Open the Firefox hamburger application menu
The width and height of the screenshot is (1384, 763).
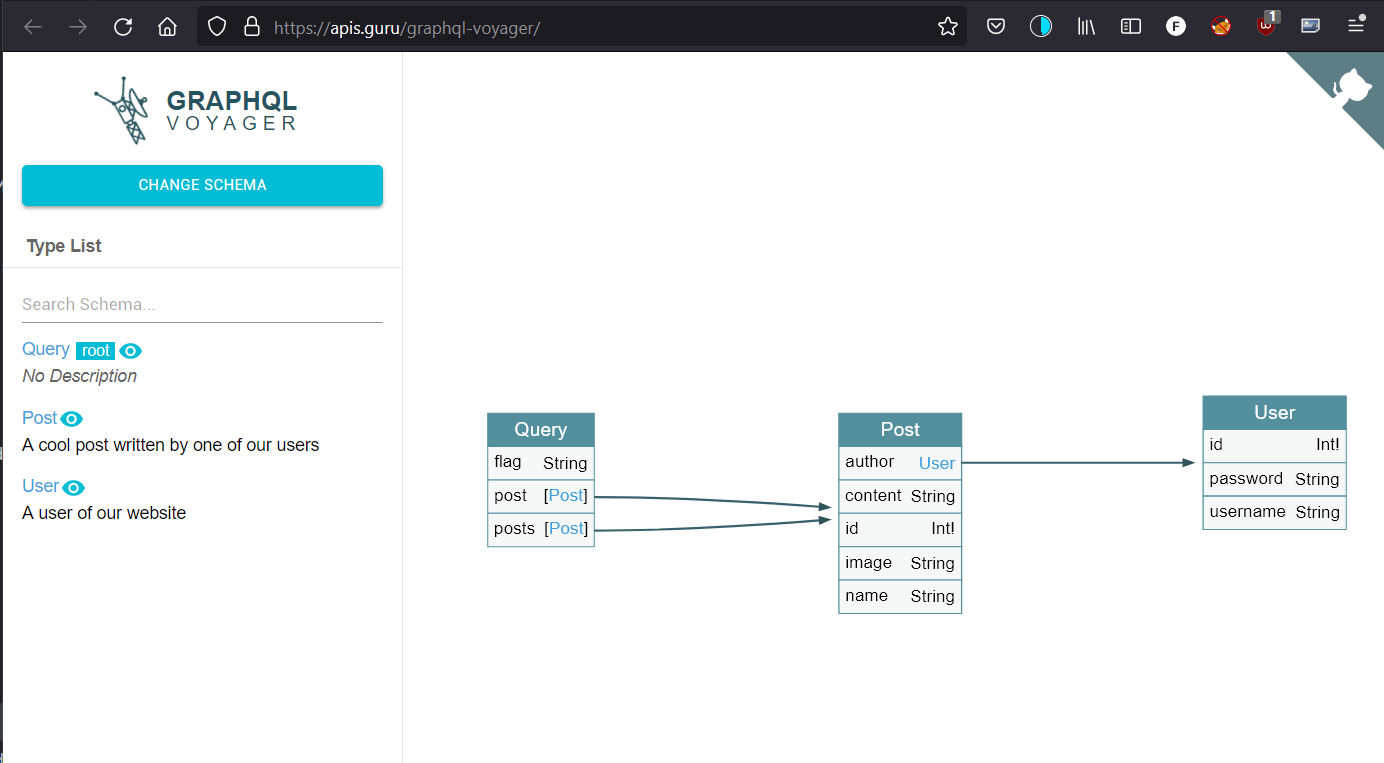tap(1355, 27)
